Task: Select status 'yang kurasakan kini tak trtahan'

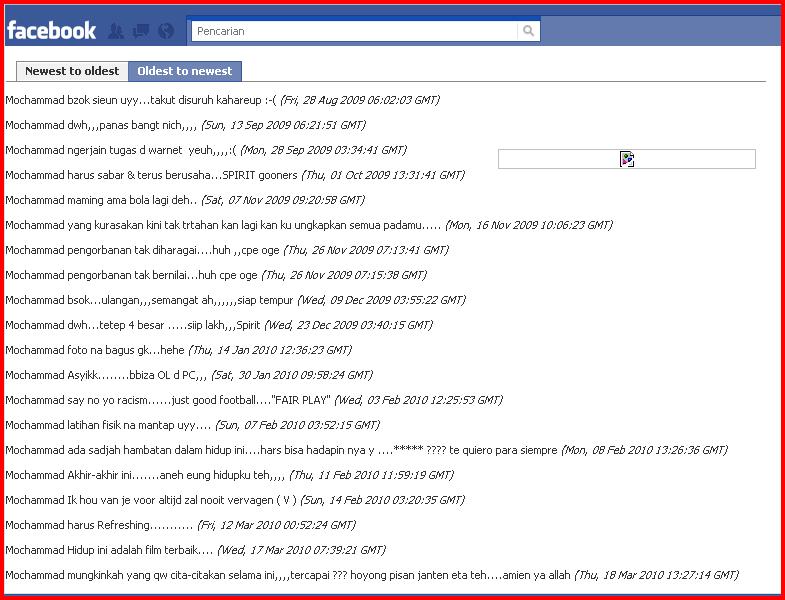Action: pos(223,225)
